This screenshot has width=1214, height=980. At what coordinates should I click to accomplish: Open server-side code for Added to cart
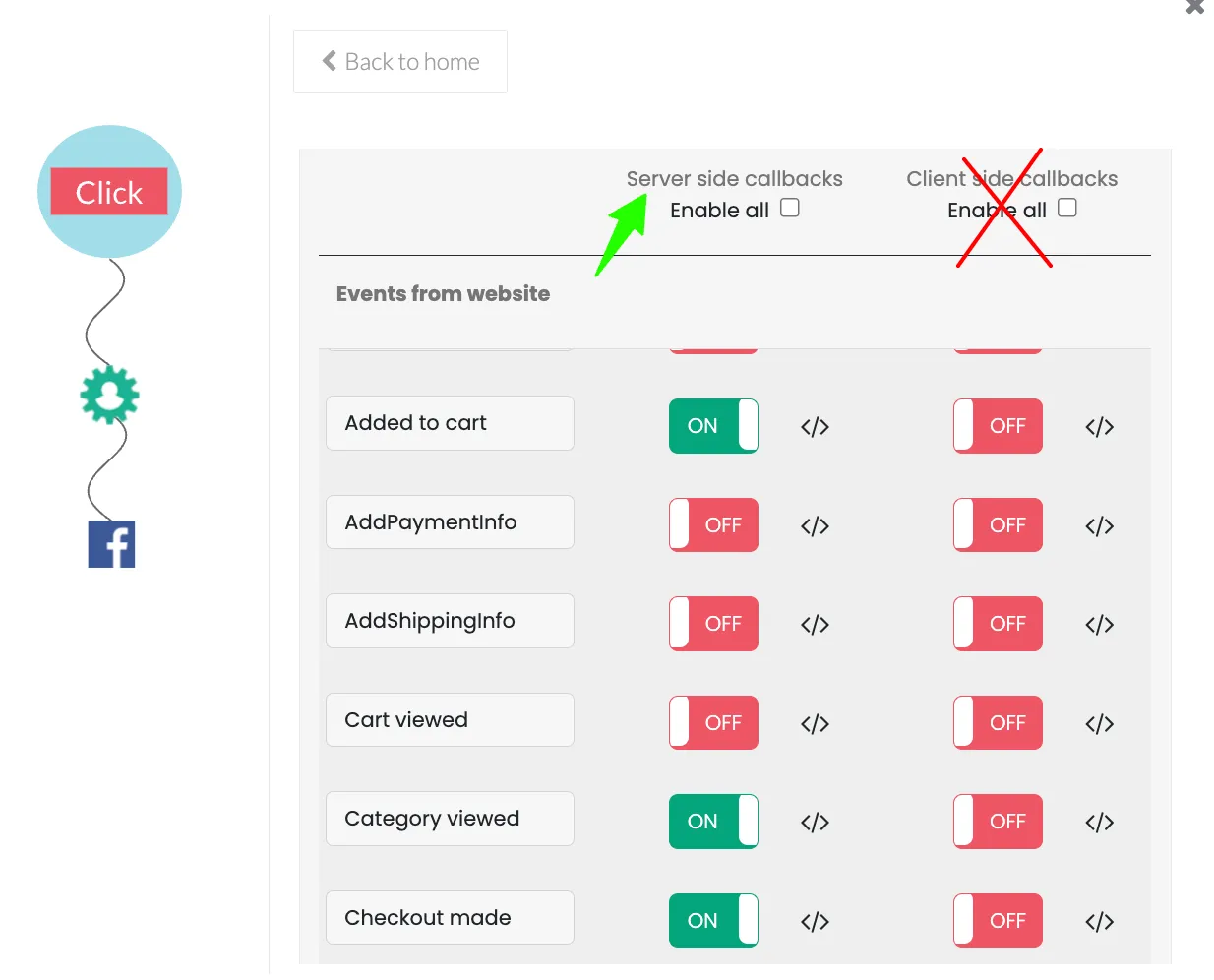coord(815,427)
